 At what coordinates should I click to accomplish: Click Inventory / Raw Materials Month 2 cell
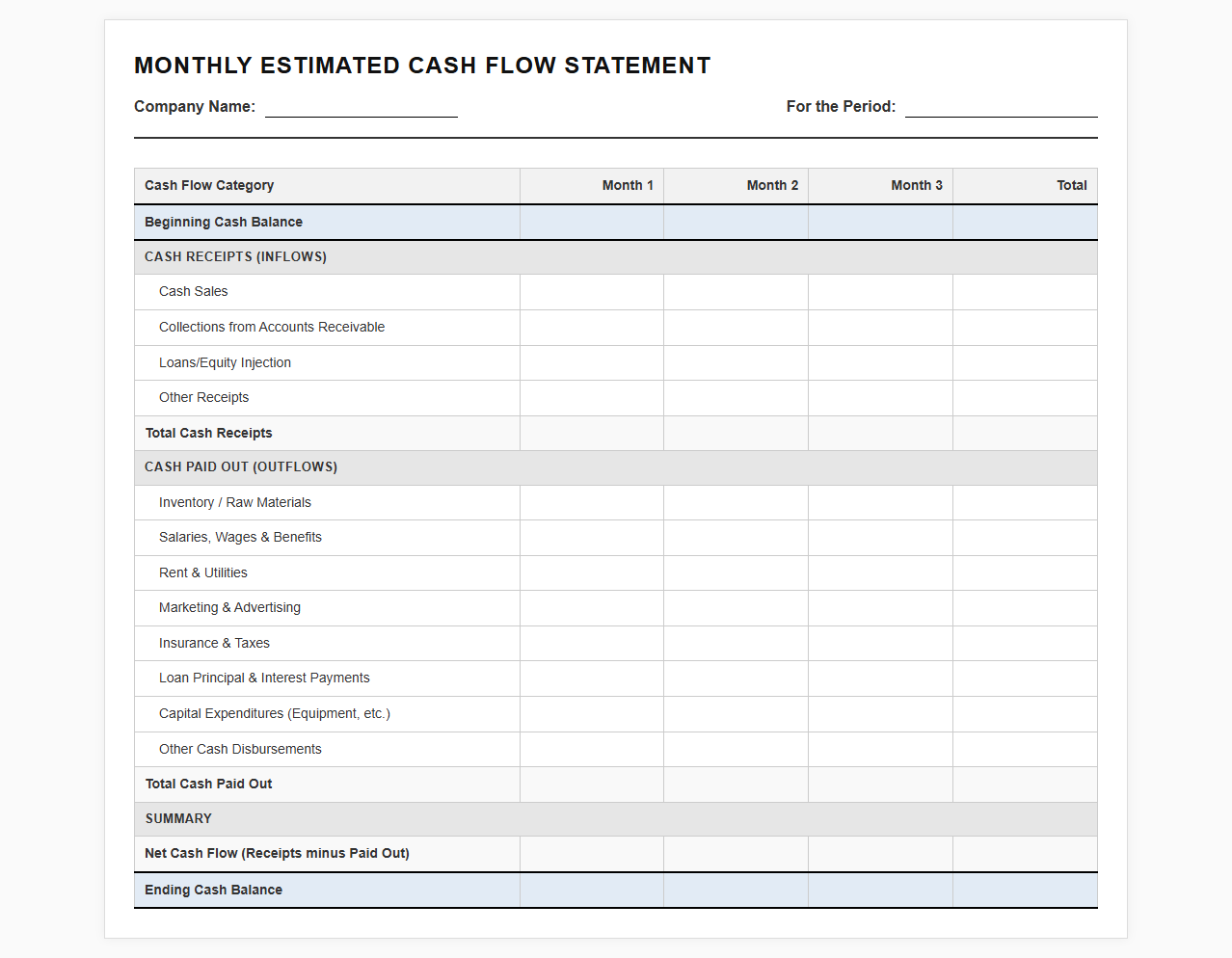pyautogui.click(x=737, y=503)
